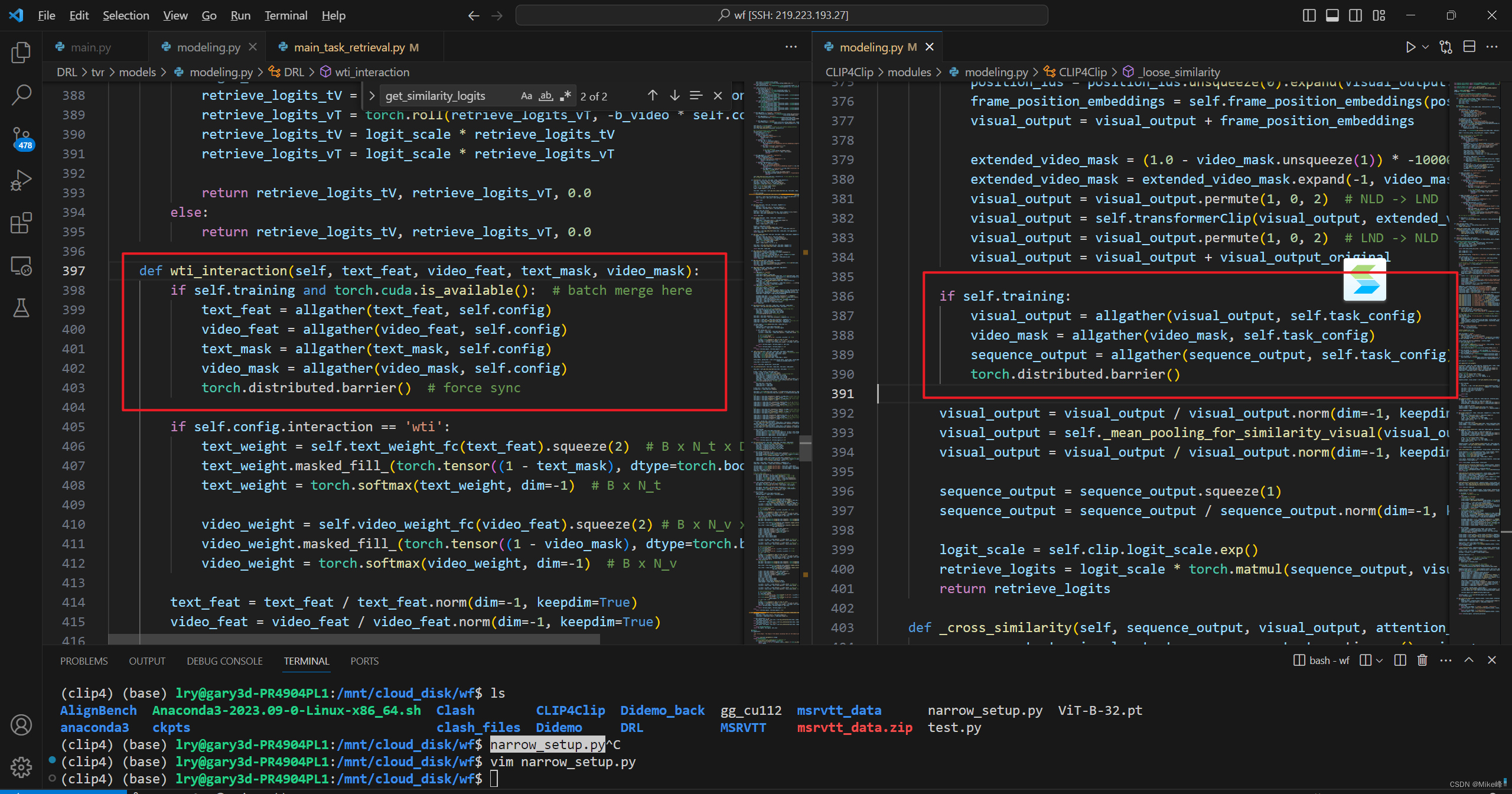Close the left modeling.py tab
Image resolution: width=1512 pixels, height=794 pixels.
253,47
